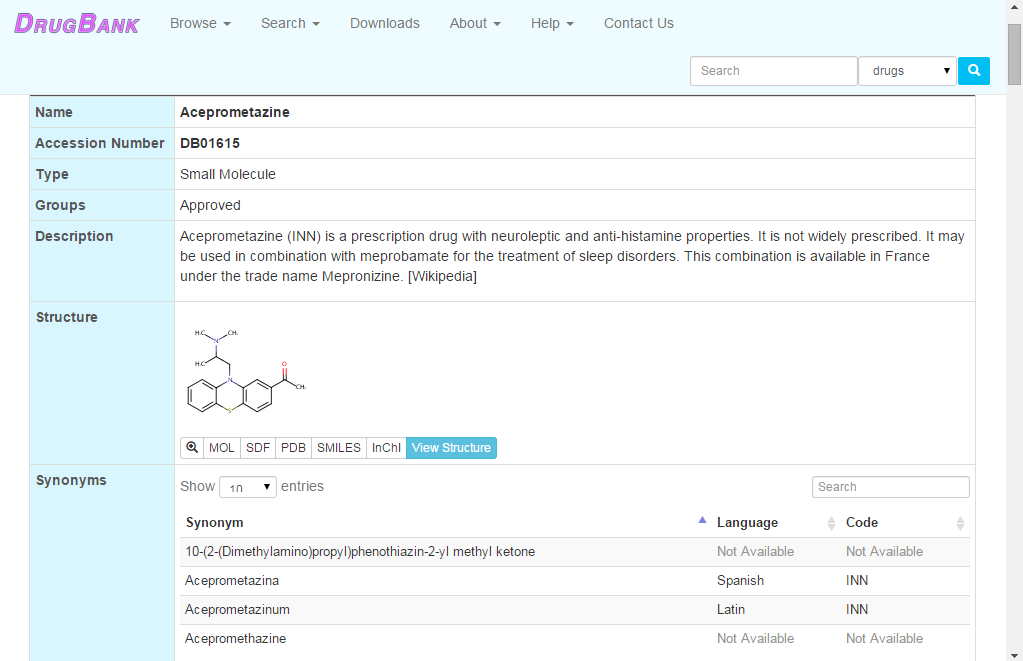Click the DrugBank logo

click(x=76, y=23)
